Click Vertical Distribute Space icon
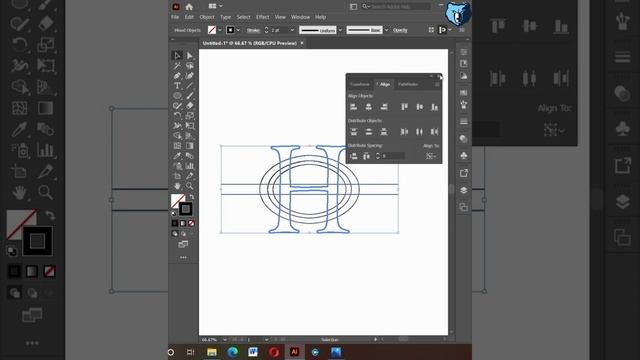This screenshot has height=360, width=640. [x=354, y=156]
